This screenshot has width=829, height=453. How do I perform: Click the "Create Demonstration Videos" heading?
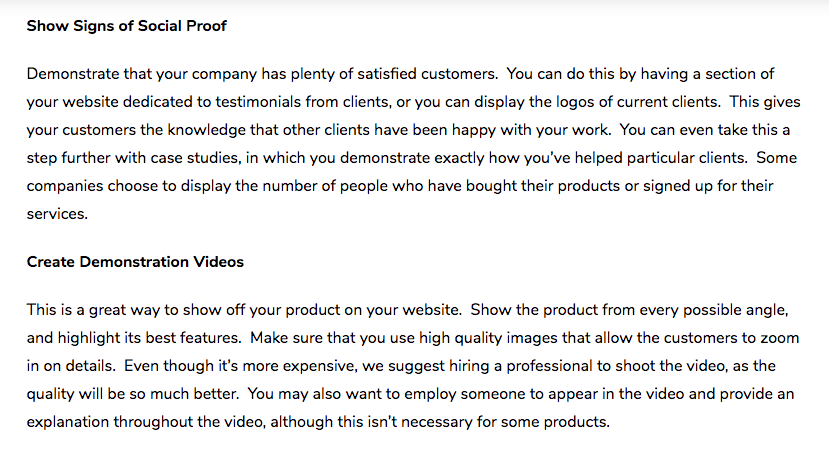tap(135, 262)
